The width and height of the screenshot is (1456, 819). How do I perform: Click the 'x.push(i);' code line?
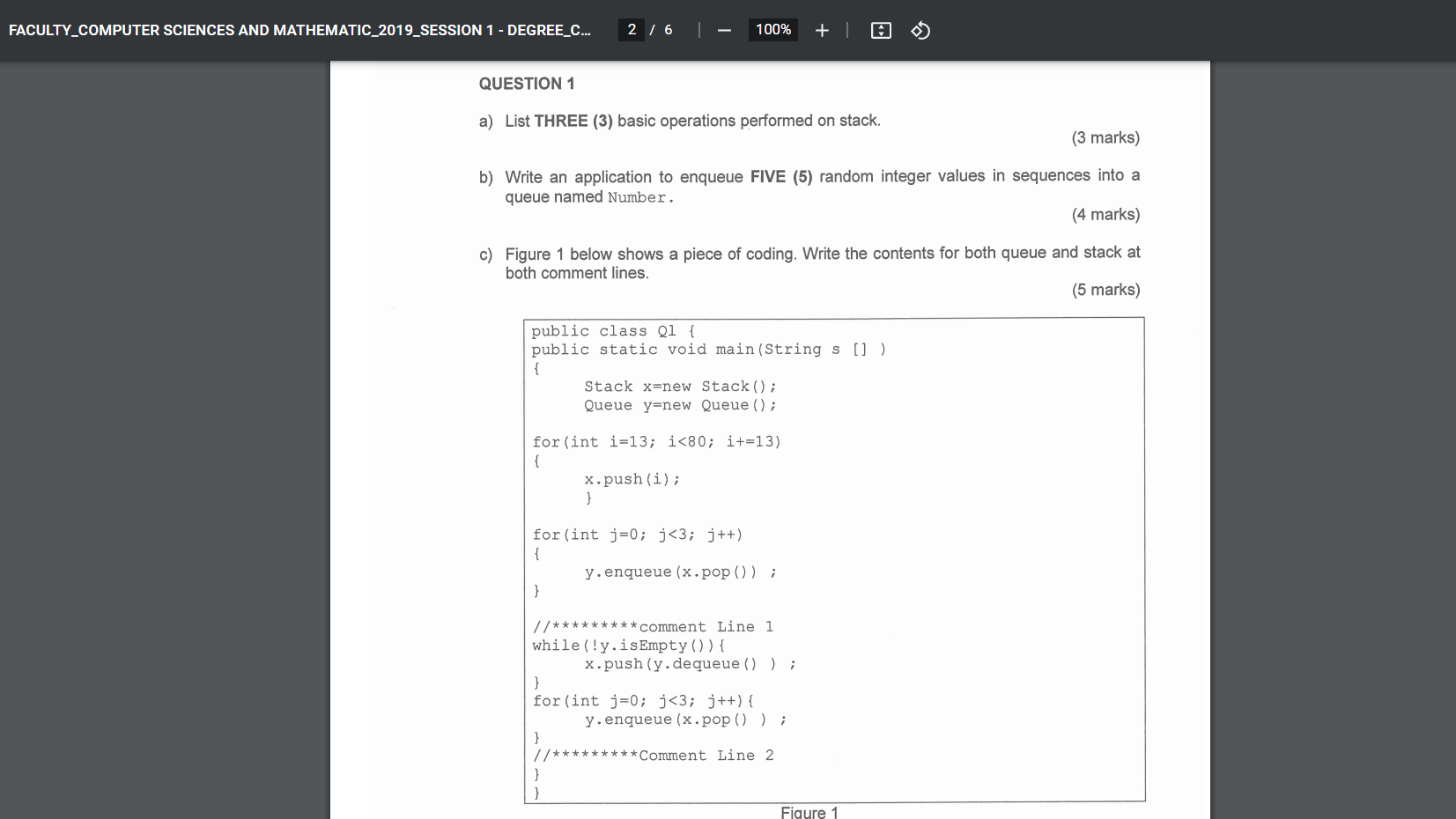point(632,479)
